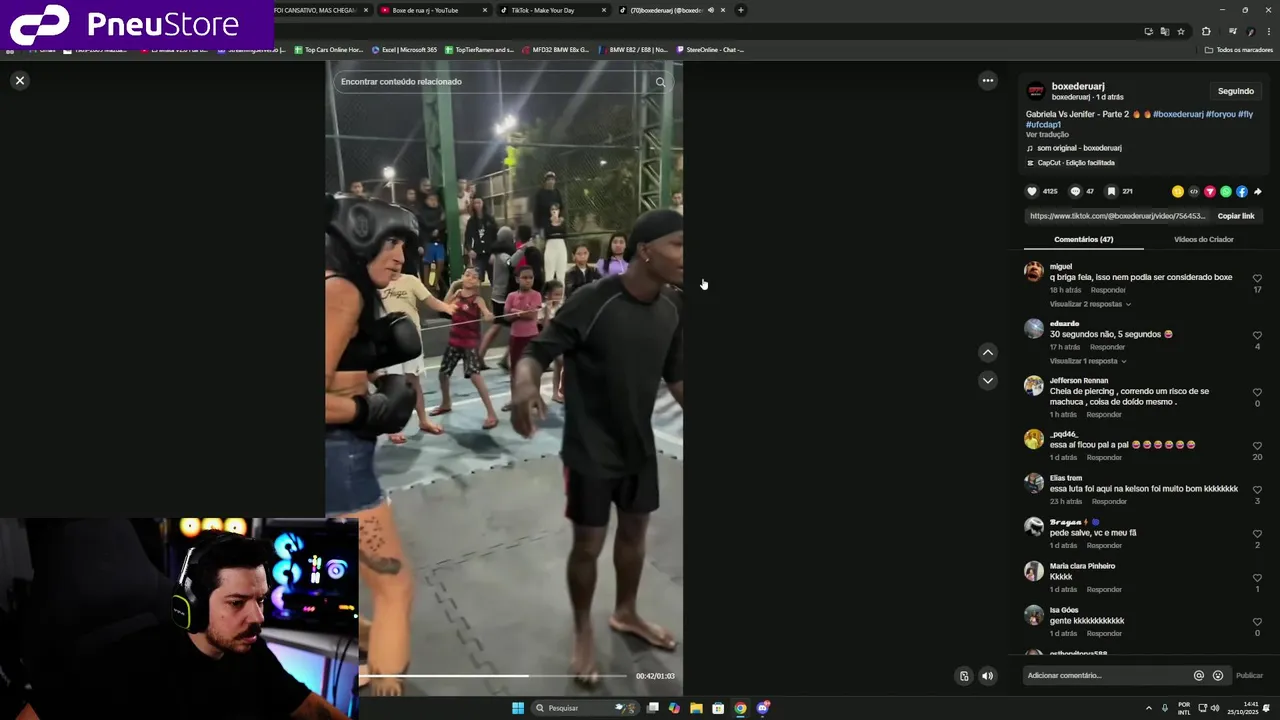The height and width of the screenshot is (720, 1280).
Task: Open 'Excel | Microsoft 365' bookmark
Action: (404, 49)
